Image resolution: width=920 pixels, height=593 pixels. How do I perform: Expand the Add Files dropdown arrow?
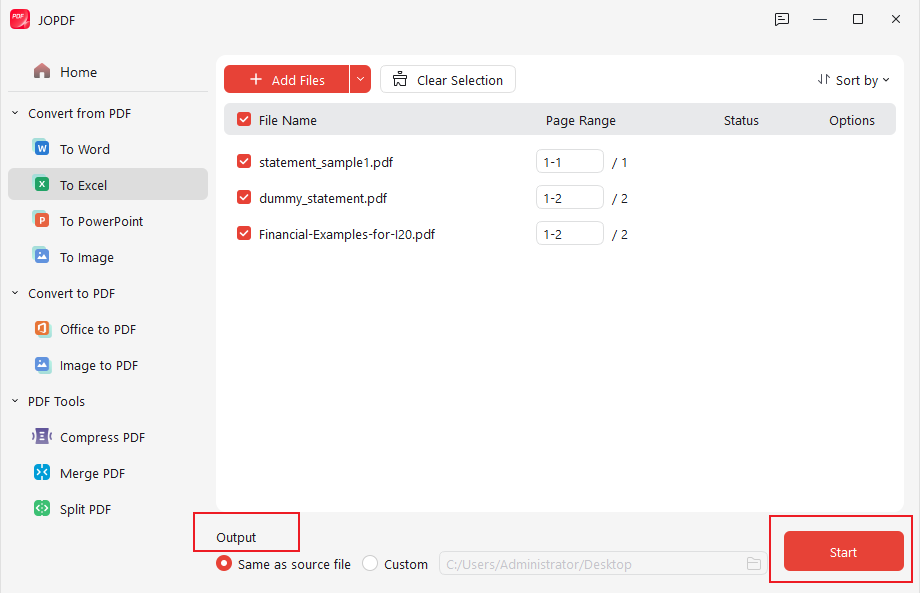360,78
